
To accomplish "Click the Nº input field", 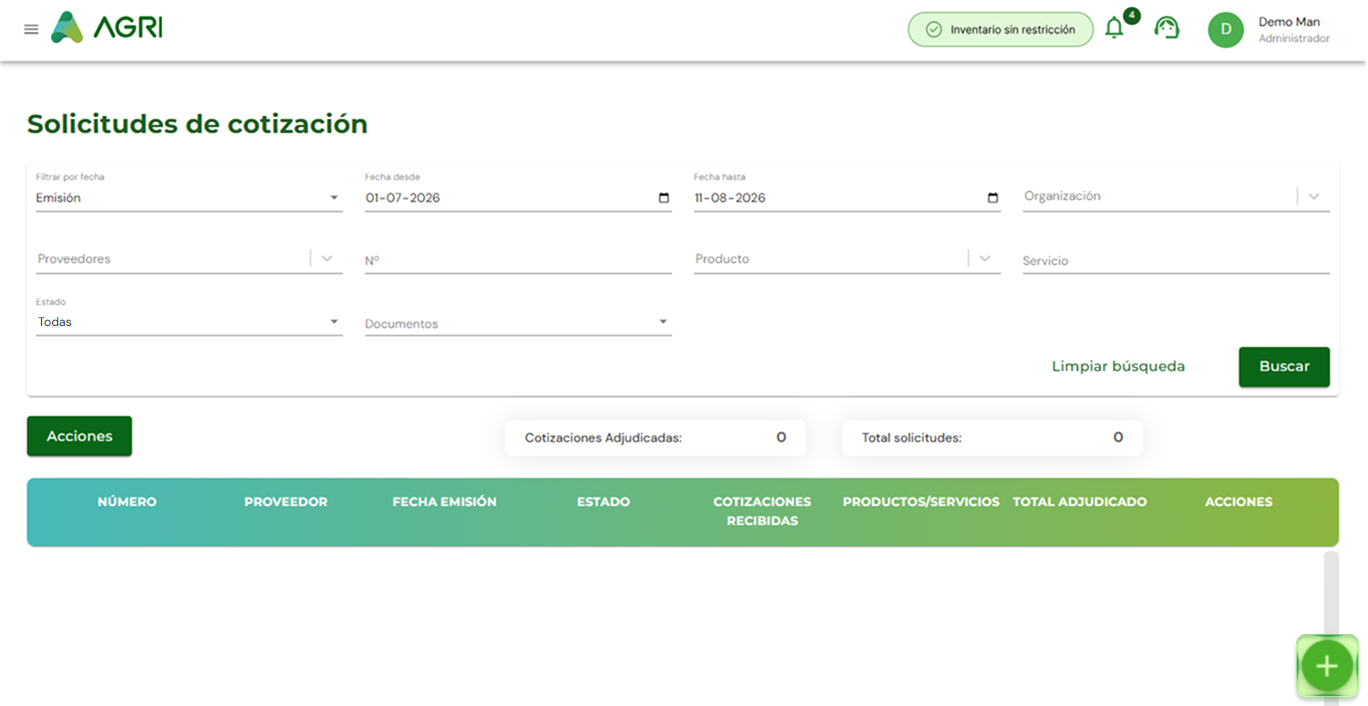I will coord(518,261).
